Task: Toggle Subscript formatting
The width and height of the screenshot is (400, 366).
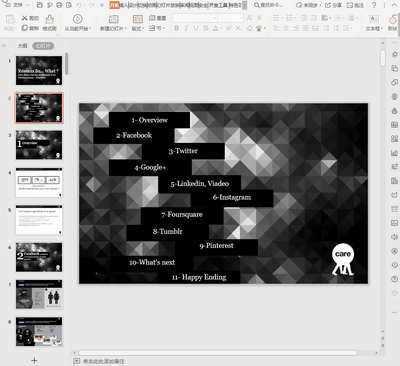Action: coord(239,29)
